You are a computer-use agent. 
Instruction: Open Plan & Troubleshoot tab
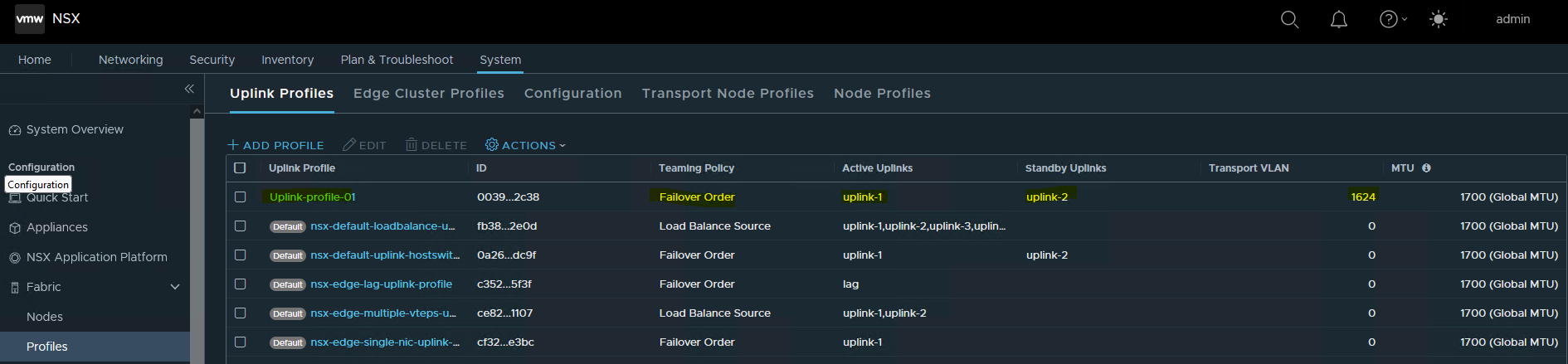(x=397, y=60)
